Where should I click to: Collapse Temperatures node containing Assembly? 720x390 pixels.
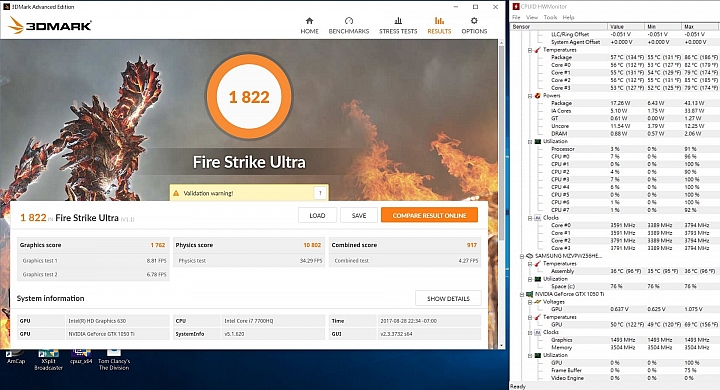click(530, 264)
